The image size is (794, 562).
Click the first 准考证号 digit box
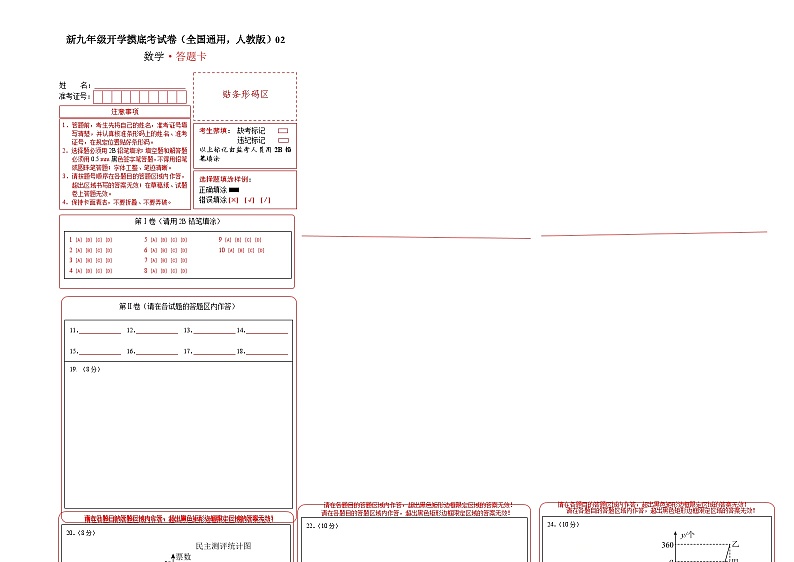(98, 97)
